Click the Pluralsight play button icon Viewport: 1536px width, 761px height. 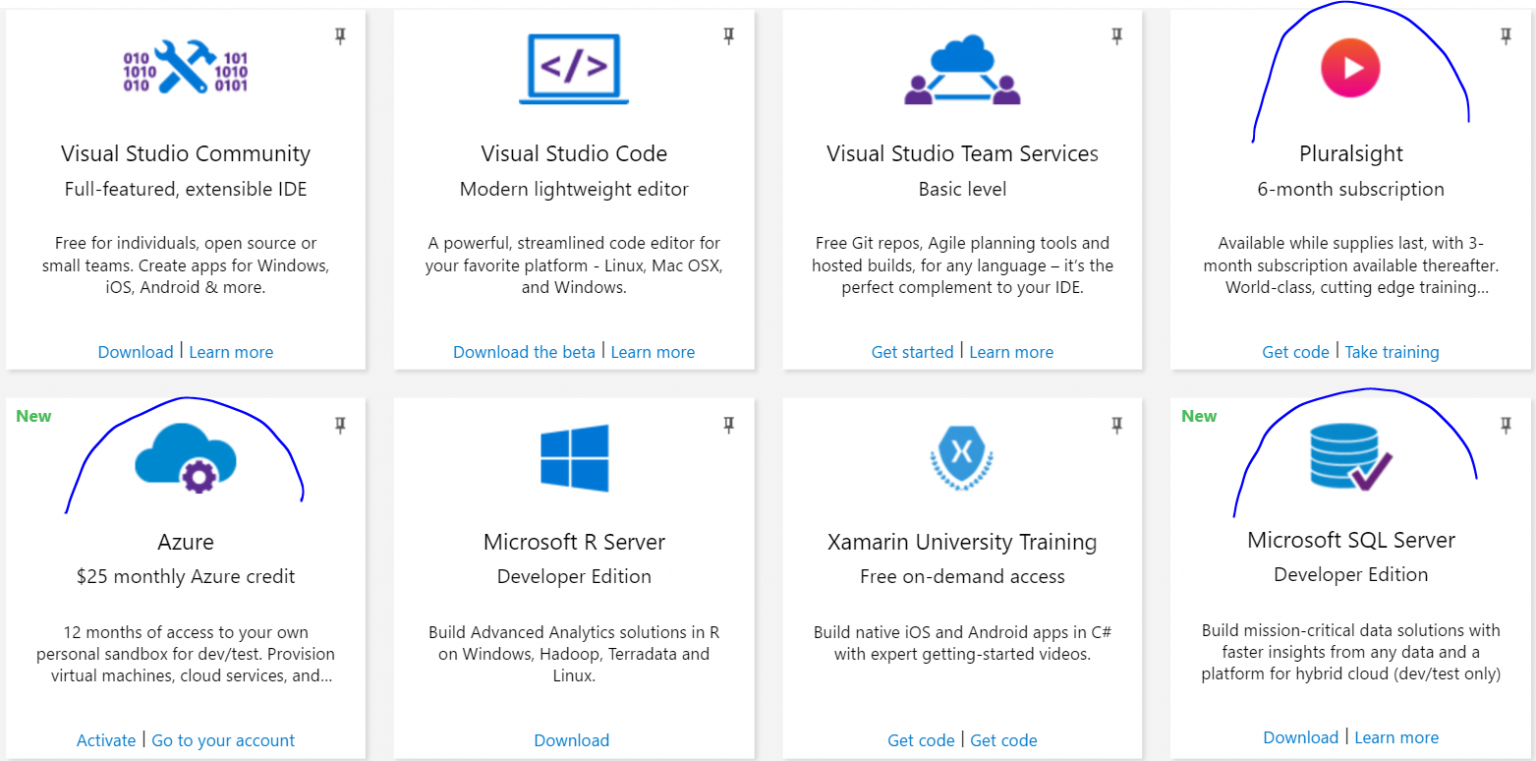click(x=1351, y=67)
